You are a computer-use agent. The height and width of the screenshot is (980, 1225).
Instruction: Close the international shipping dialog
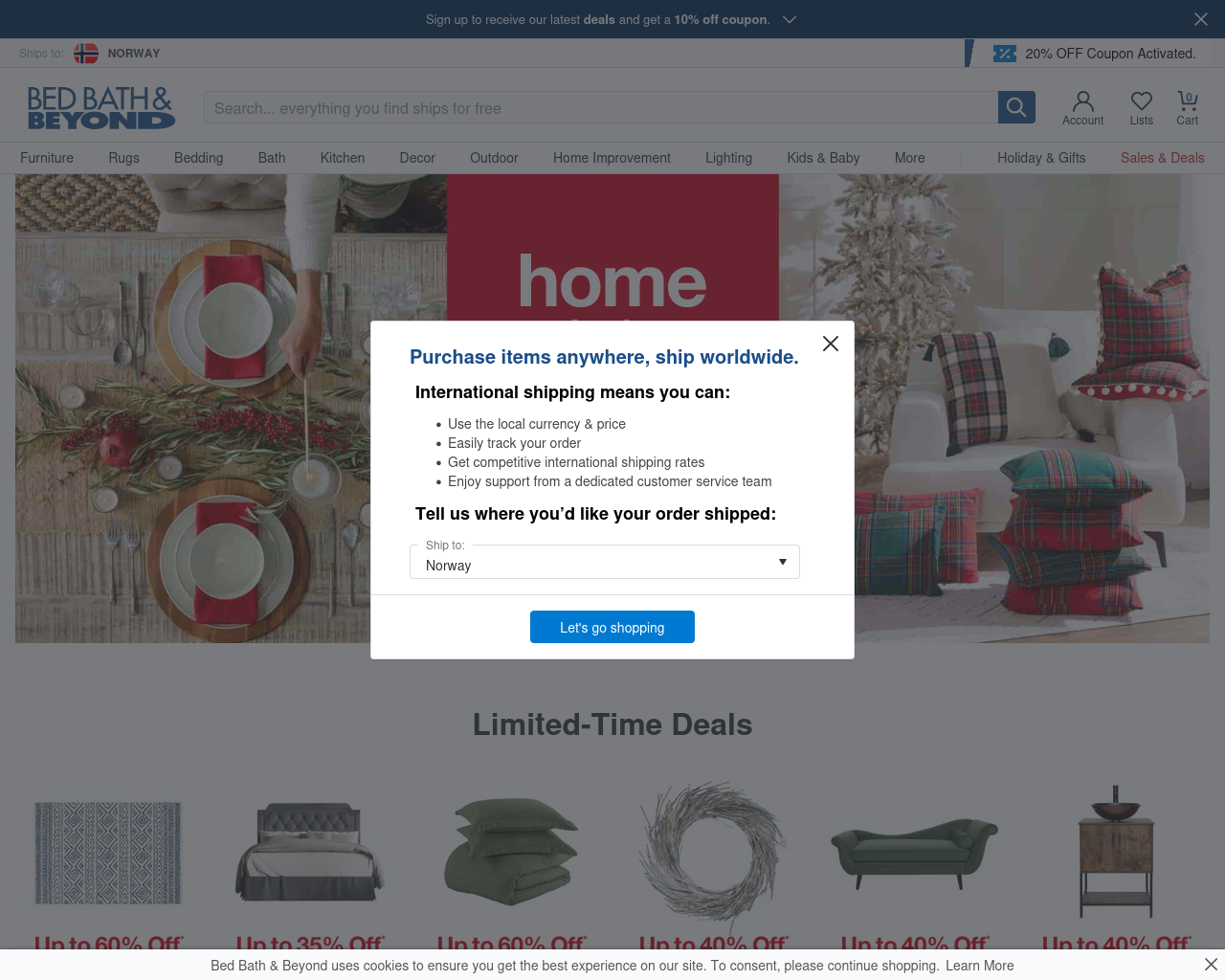[831, 344]
